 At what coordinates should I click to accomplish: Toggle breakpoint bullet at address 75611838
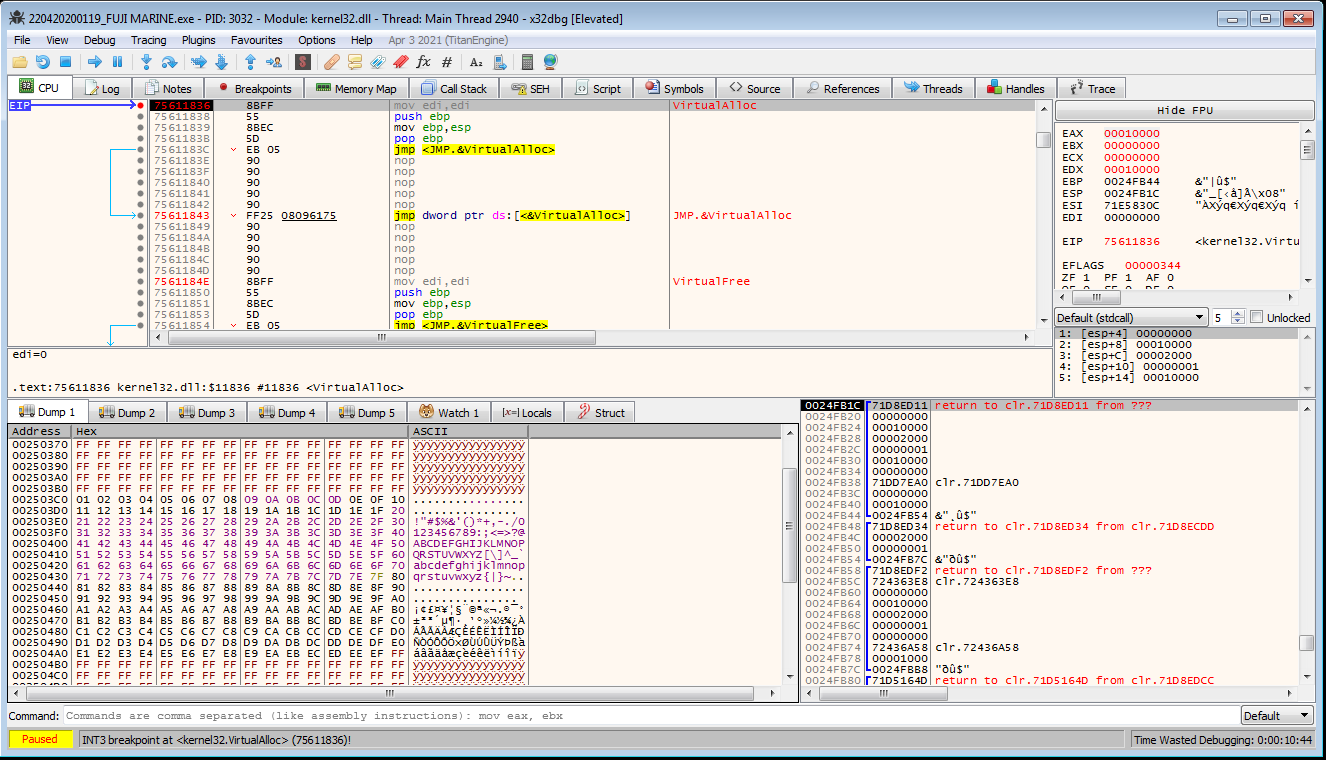[x=141, y=116]
